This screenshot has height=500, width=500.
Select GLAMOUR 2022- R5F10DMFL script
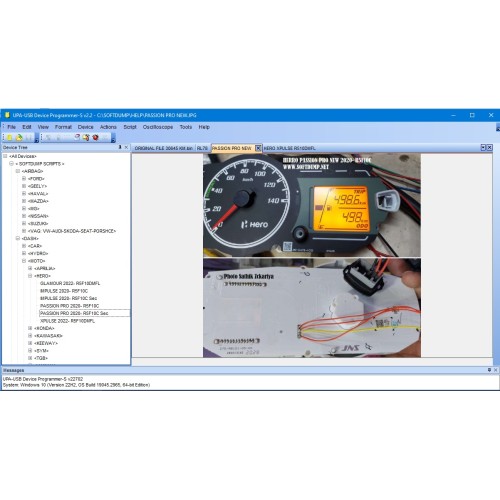pos(70,283)
